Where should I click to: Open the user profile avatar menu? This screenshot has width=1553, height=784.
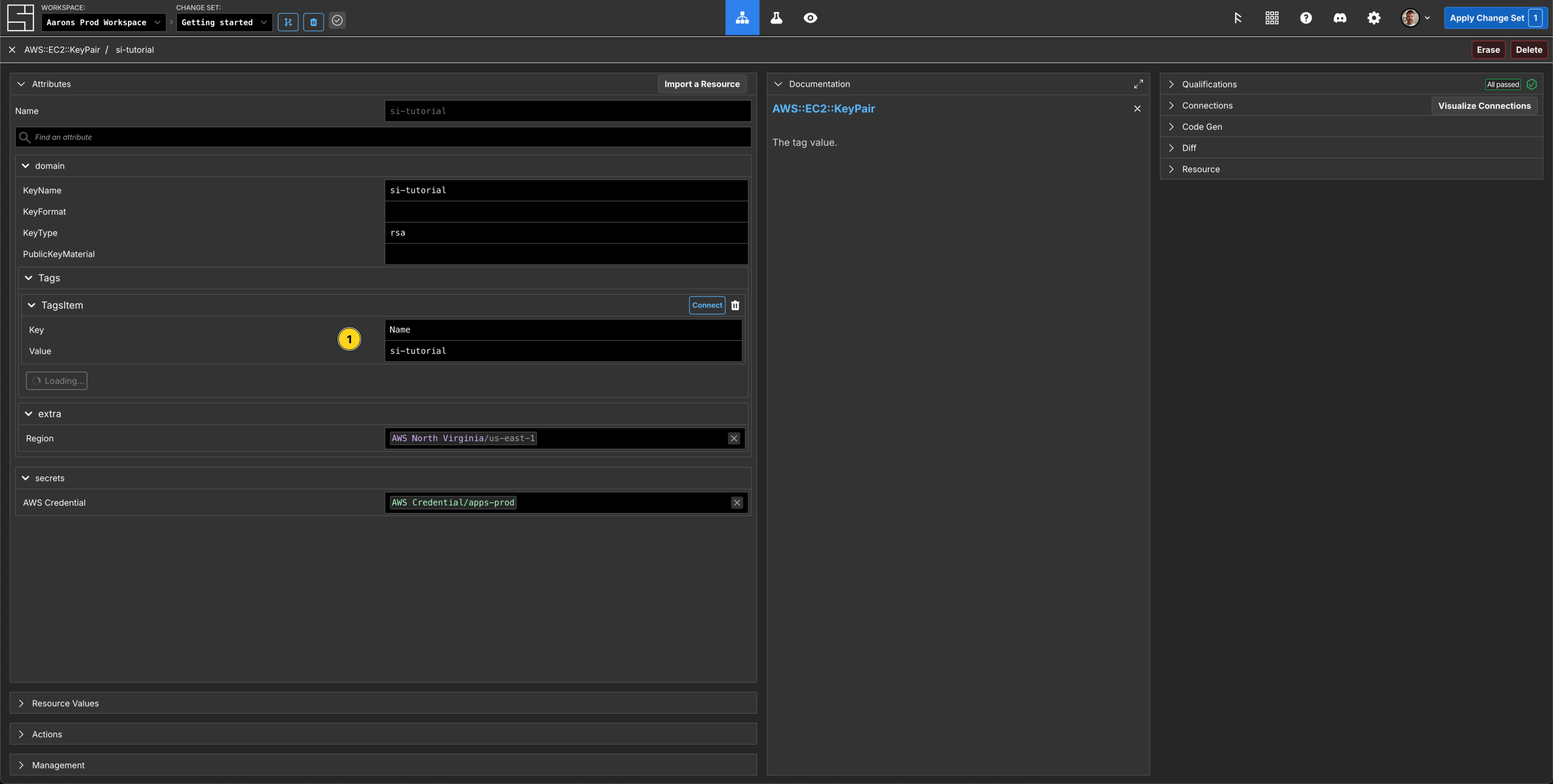1415,18
